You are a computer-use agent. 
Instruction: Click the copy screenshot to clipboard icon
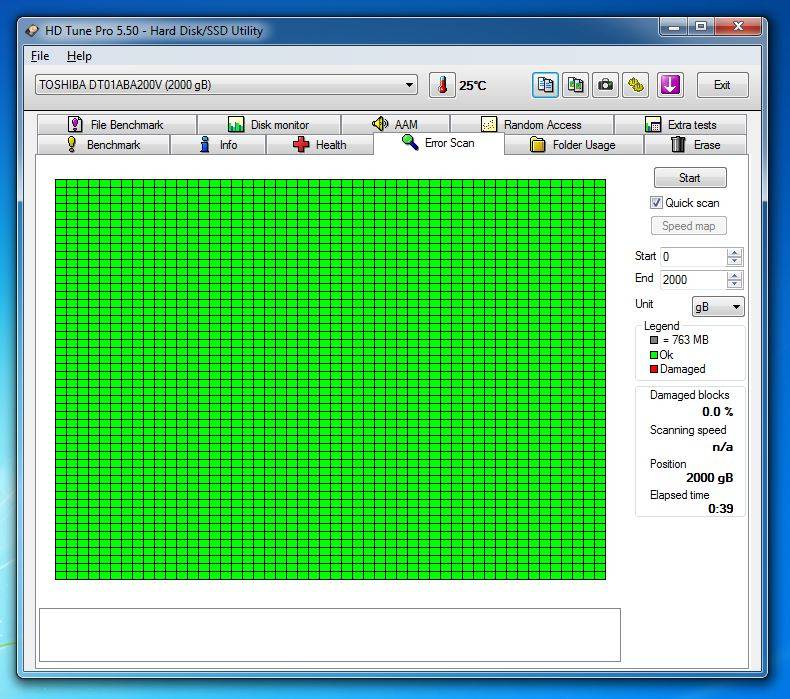click(x=575, y=85)
